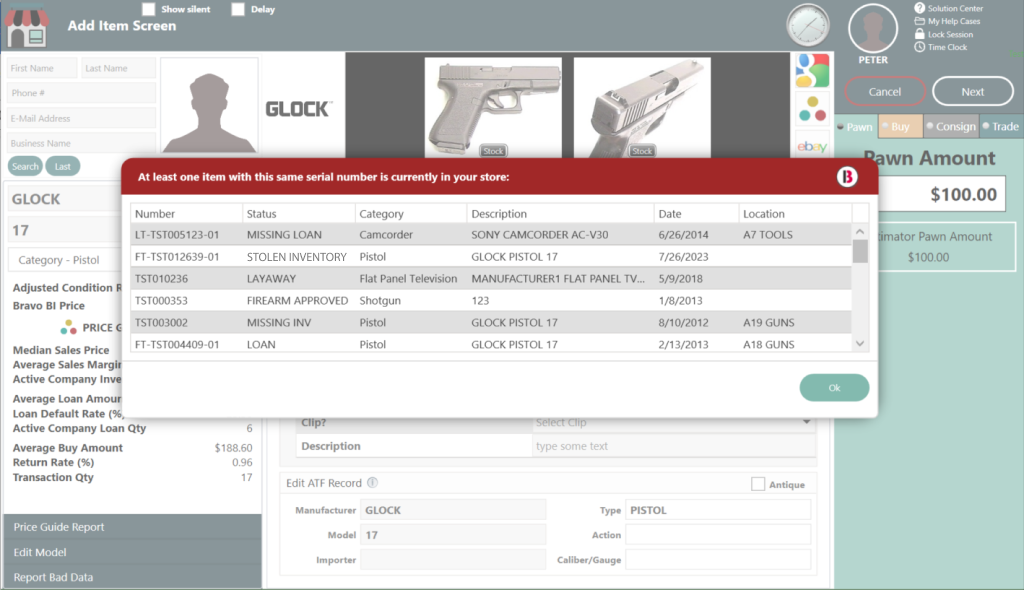This screenshot has width=1024, height=590.
Task: Click the eBay icon
Action: click(x=812, y=146)
